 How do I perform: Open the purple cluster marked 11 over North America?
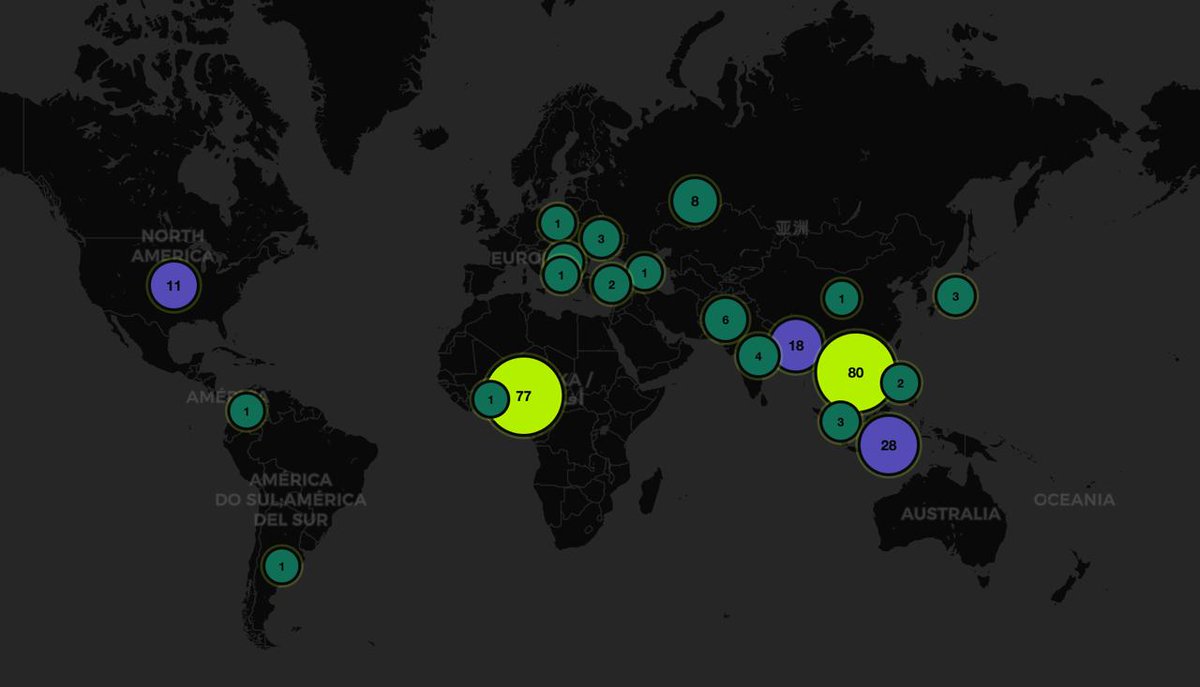tap(174, 286)
